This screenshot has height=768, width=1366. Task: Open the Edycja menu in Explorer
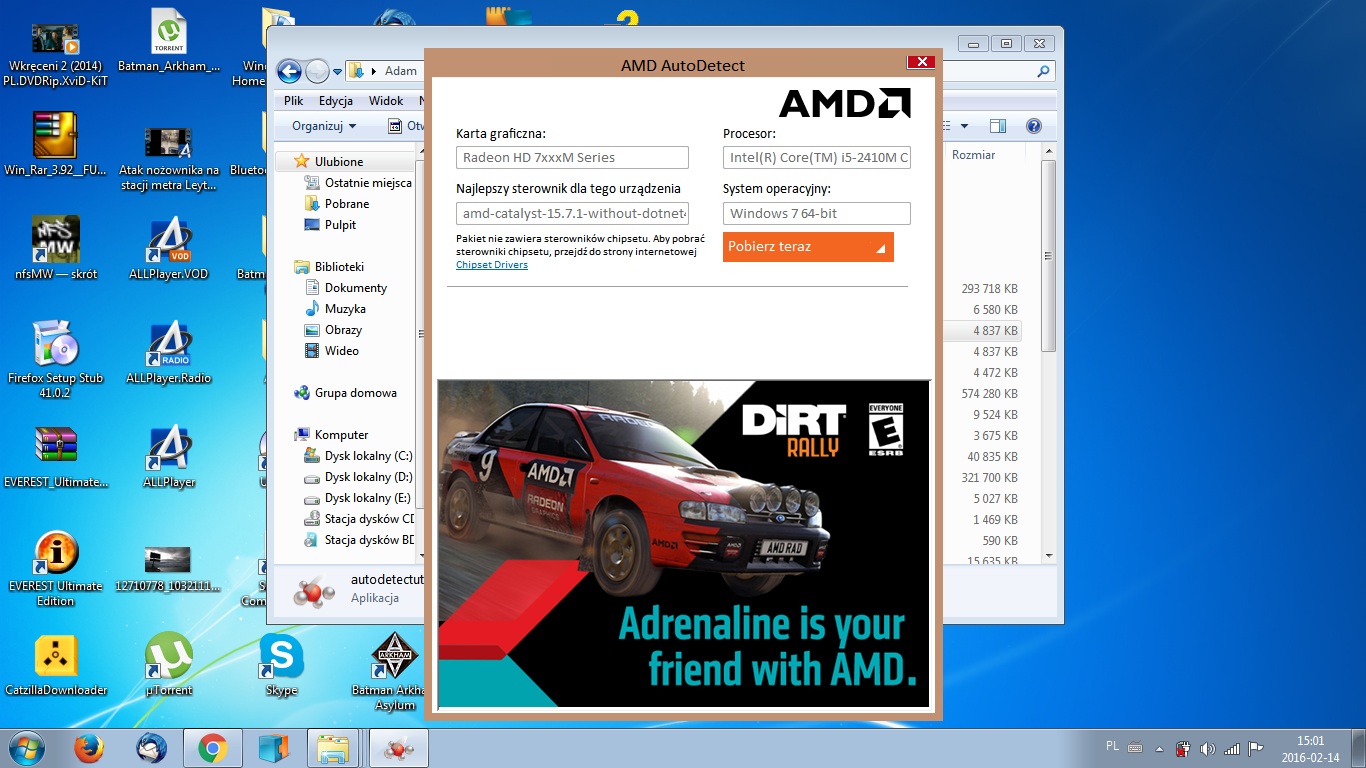336,101
